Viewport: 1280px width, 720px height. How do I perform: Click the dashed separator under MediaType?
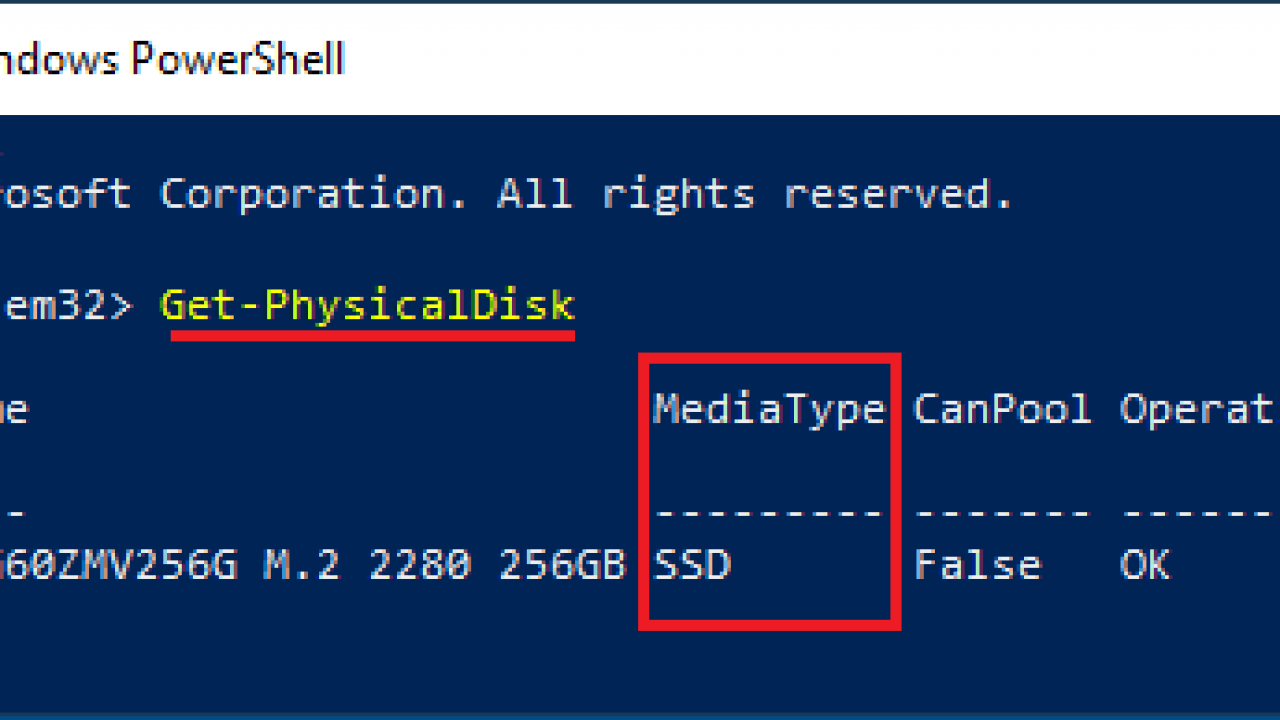(x=769, y=513)
